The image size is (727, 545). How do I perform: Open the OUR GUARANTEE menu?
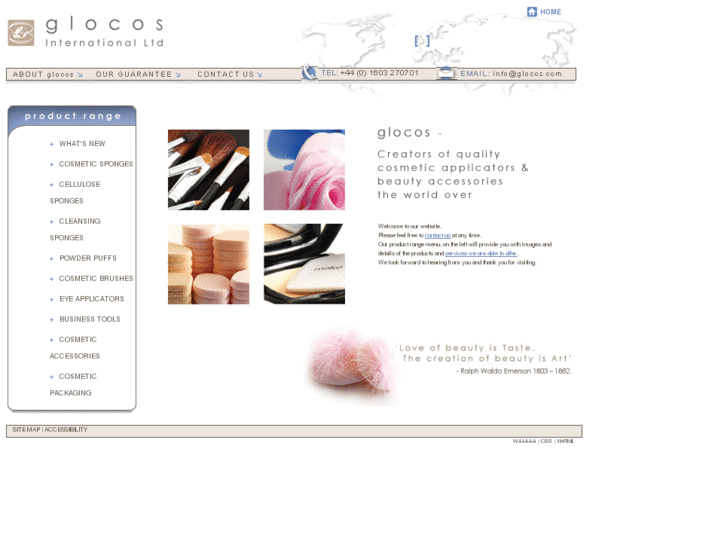[x=134, y=74]
